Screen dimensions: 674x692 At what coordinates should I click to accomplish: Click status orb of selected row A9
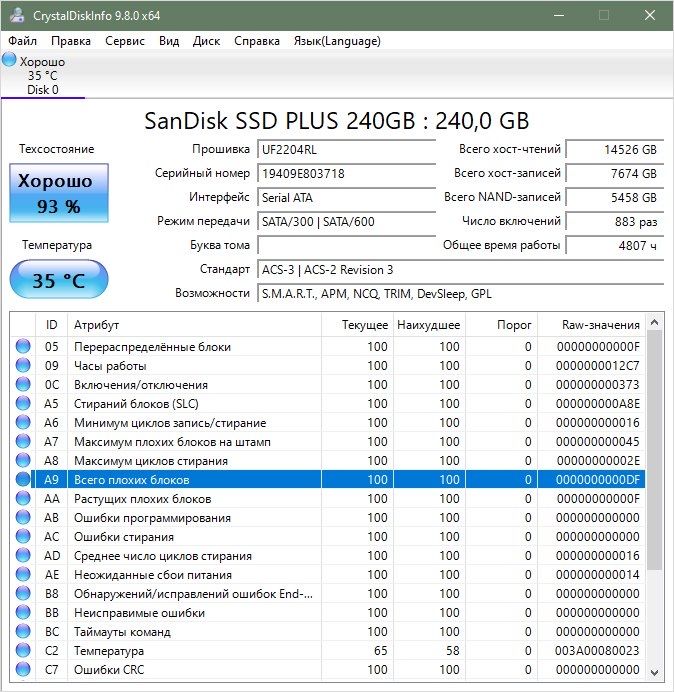pyautogui.click(x=23, y=479)
